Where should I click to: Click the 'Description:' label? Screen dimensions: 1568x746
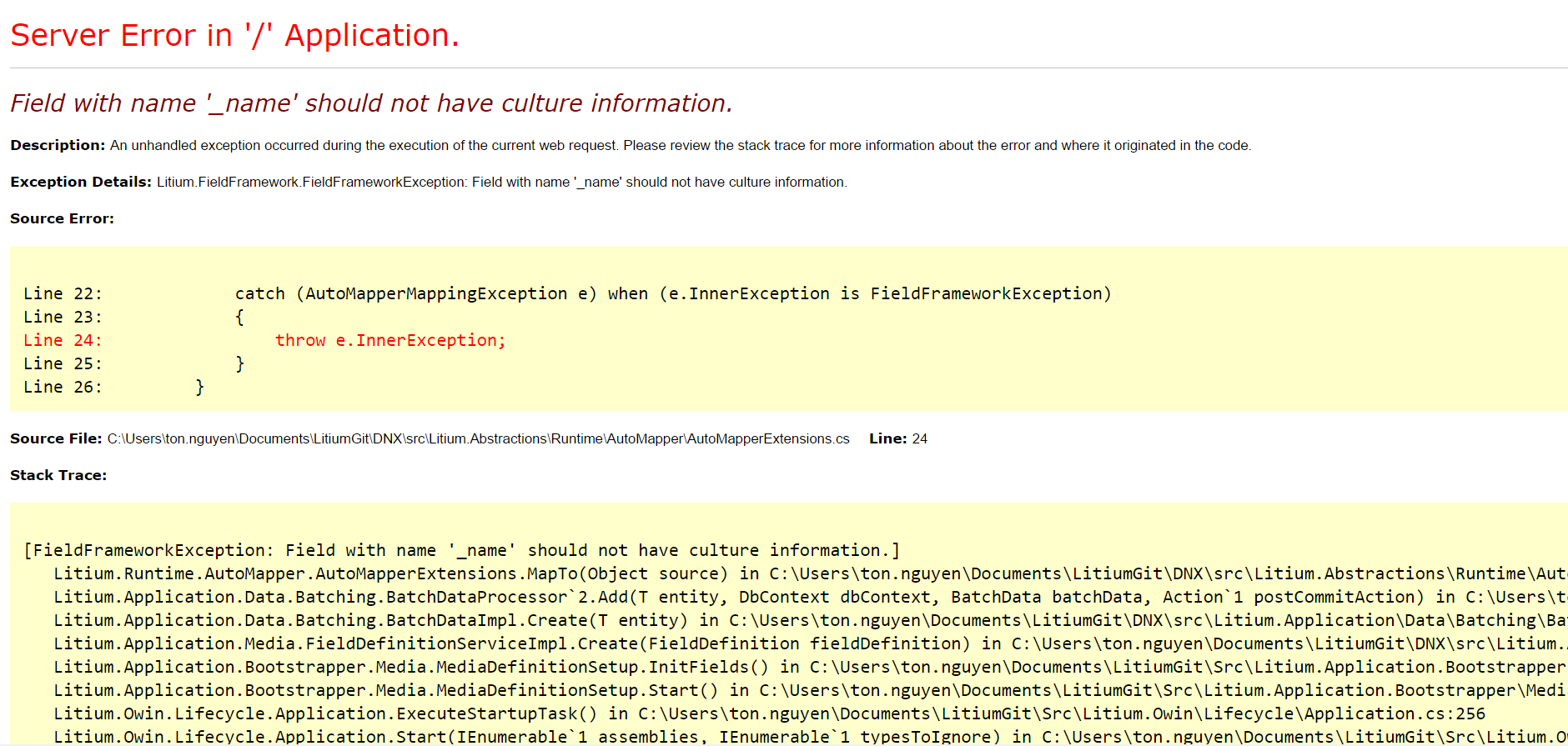[58, 145]
